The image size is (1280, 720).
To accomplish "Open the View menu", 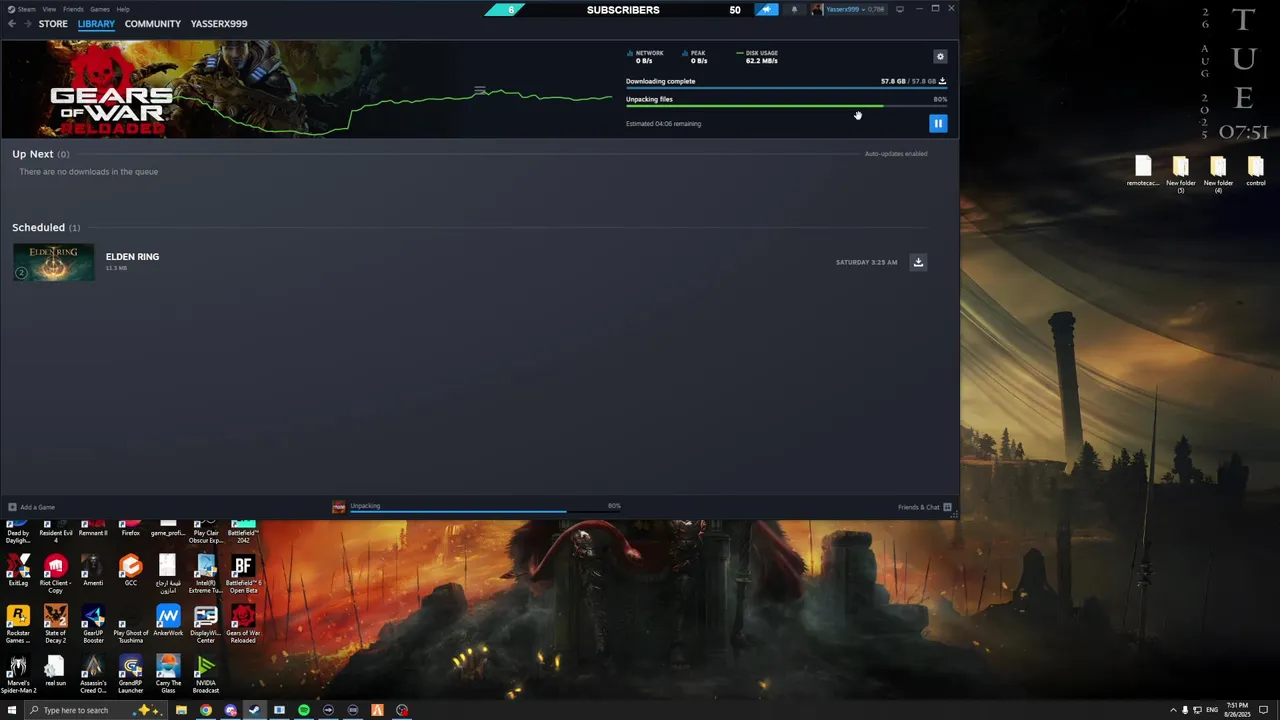I will pyautogui.click(x=49, y=9).
